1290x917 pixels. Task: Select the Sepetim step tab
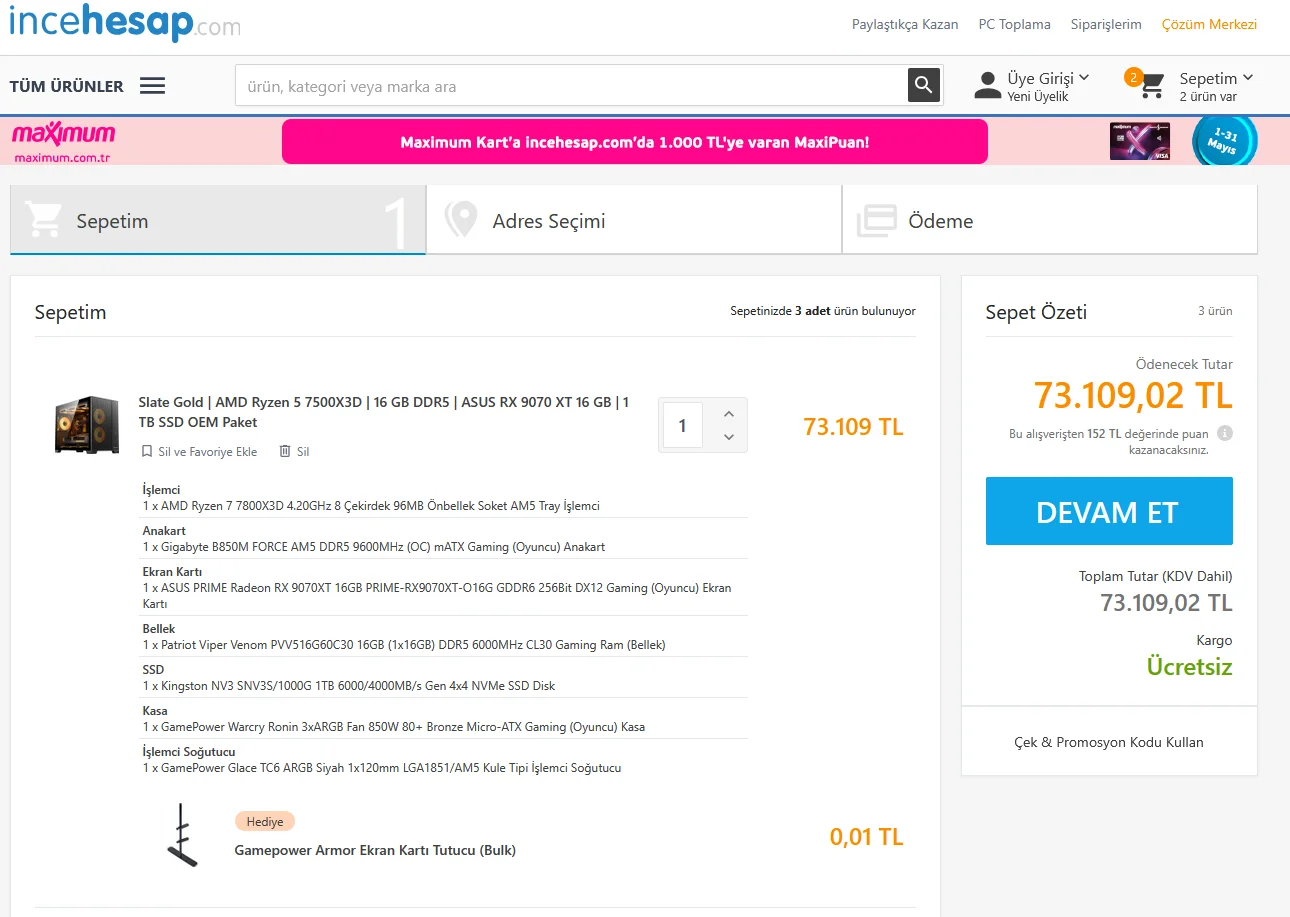click(x=218, y=220)
